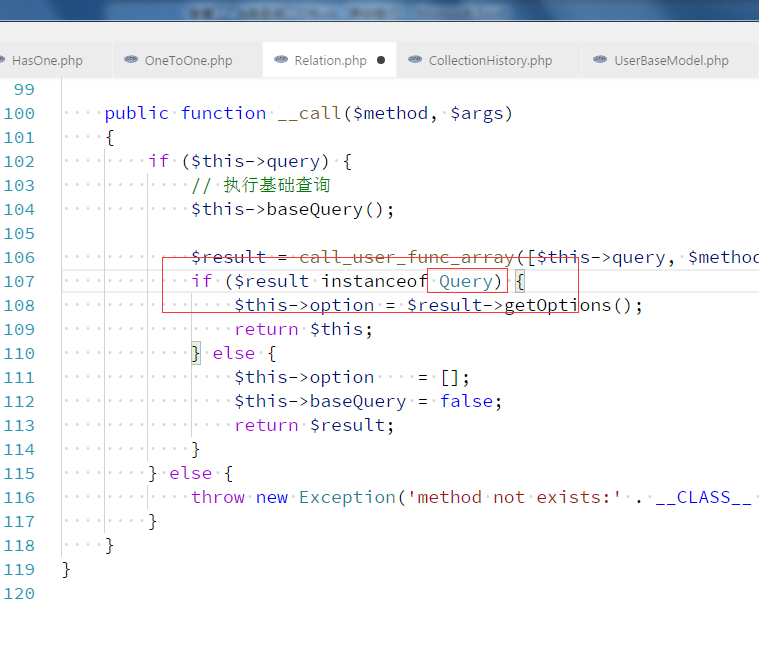Open the OneToOne.php tab
Viewport: 759px width, 658px height.
click(188, 61)
